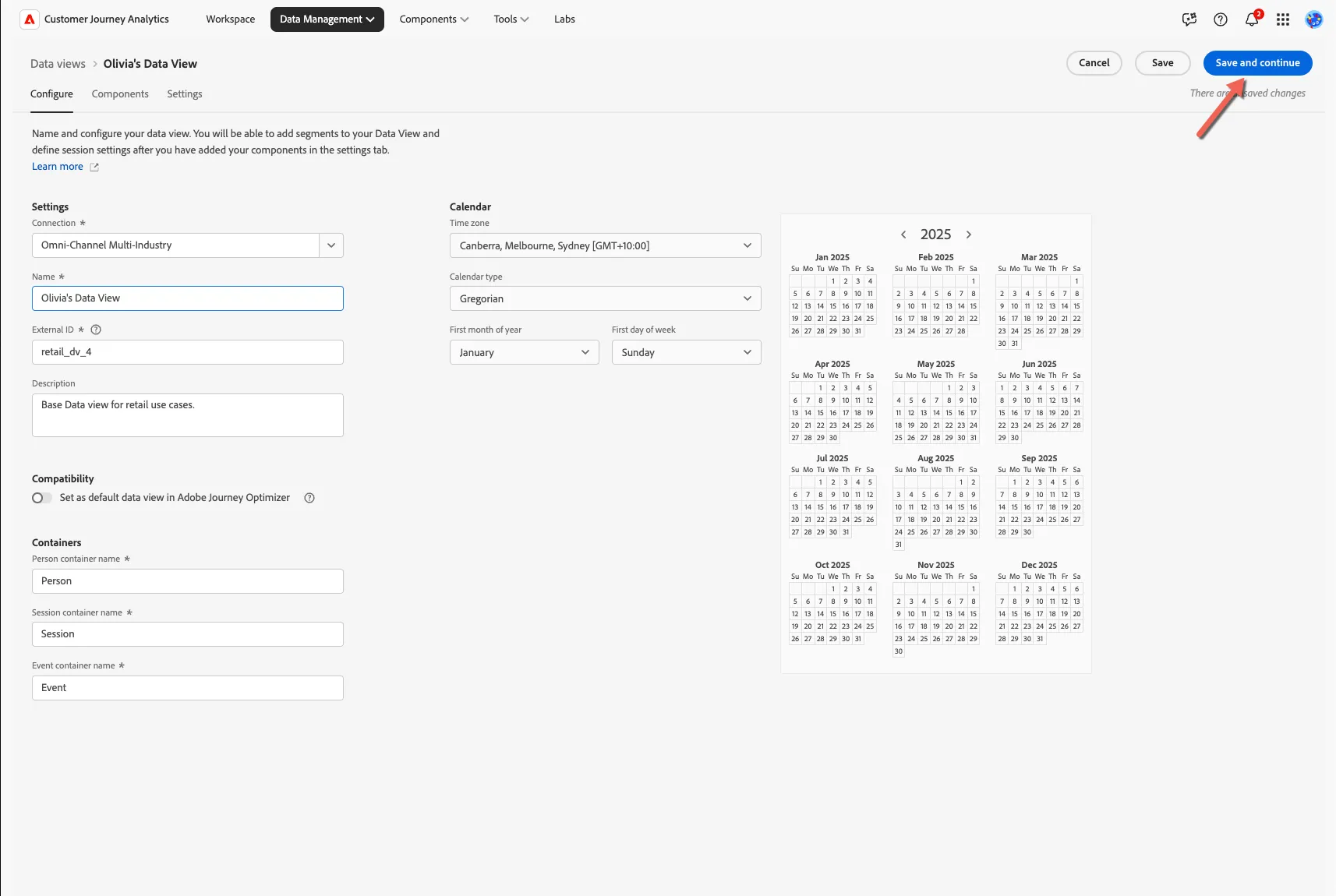Click the External ID help icon

(x=96, y=330)
